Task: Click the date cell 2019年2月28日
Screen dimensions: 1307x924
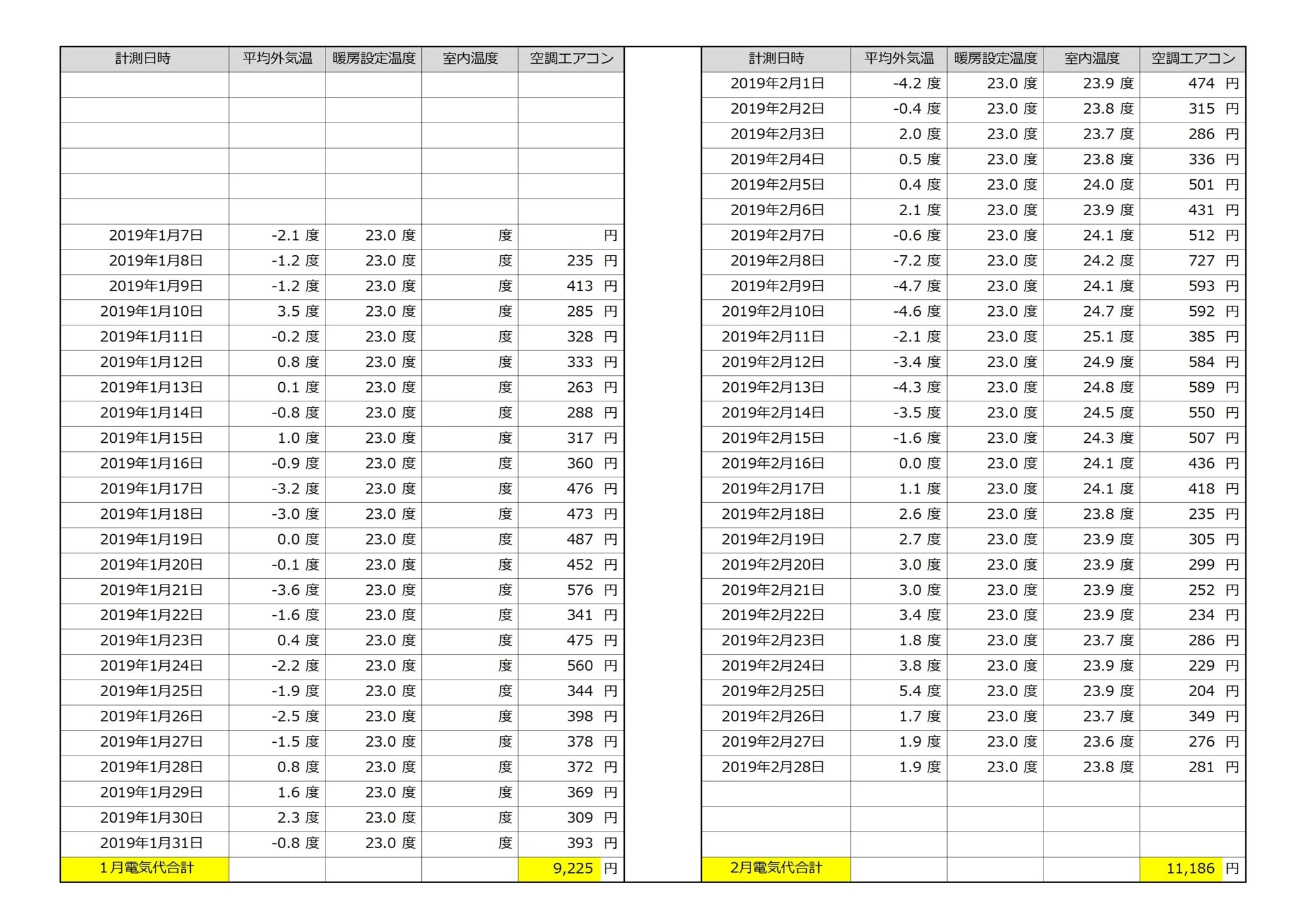Action: [x=776, y=768]
